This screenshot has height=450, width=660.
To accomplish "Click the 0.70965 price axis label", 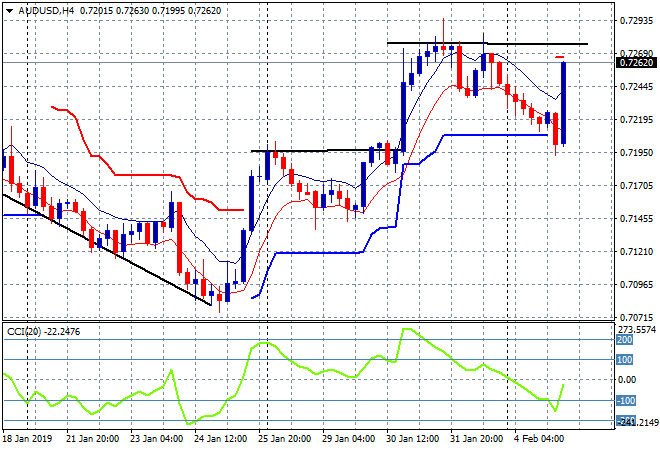I will pyautogui.click(x=636, y=285).
